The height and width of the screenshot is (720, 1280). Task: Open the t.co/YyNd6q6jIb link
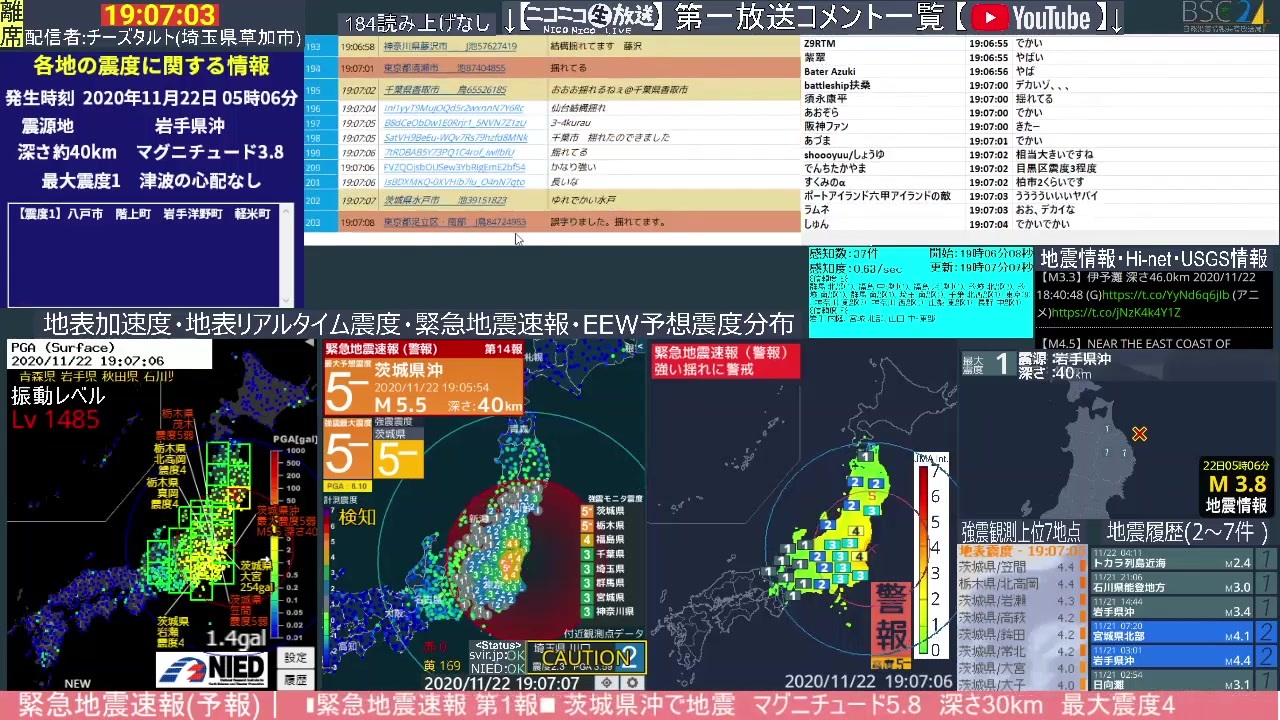click(1165, 295)
